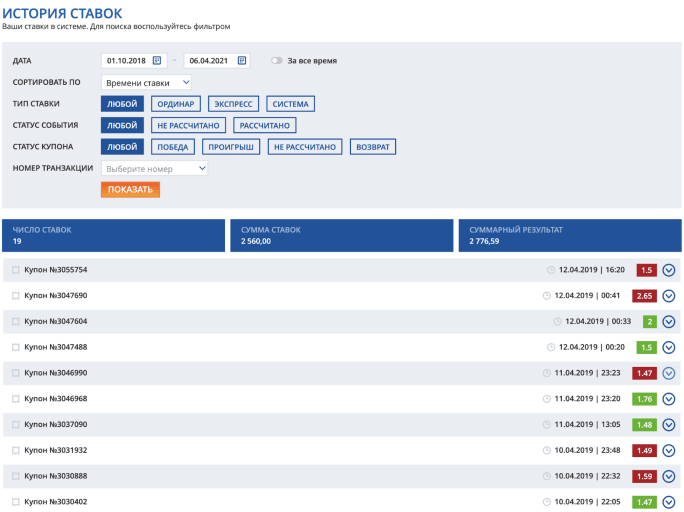This screenshot has height=512, width=684.
Task: Click ticket icon of coupon №3047604
Action: pyautogui.click(x=16, y=321)
